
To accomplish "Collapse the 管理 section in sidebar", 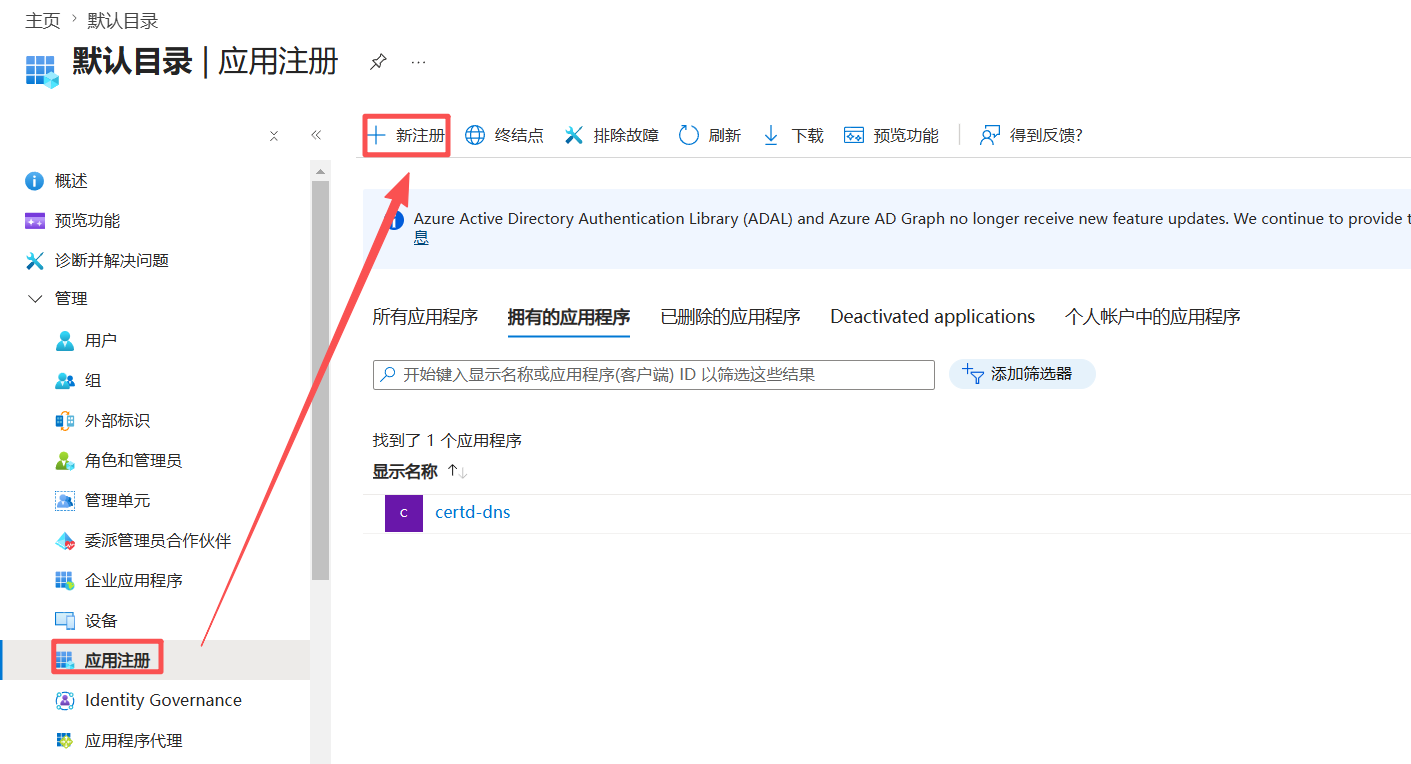I will pyautogui.click(x=36, y=299).
